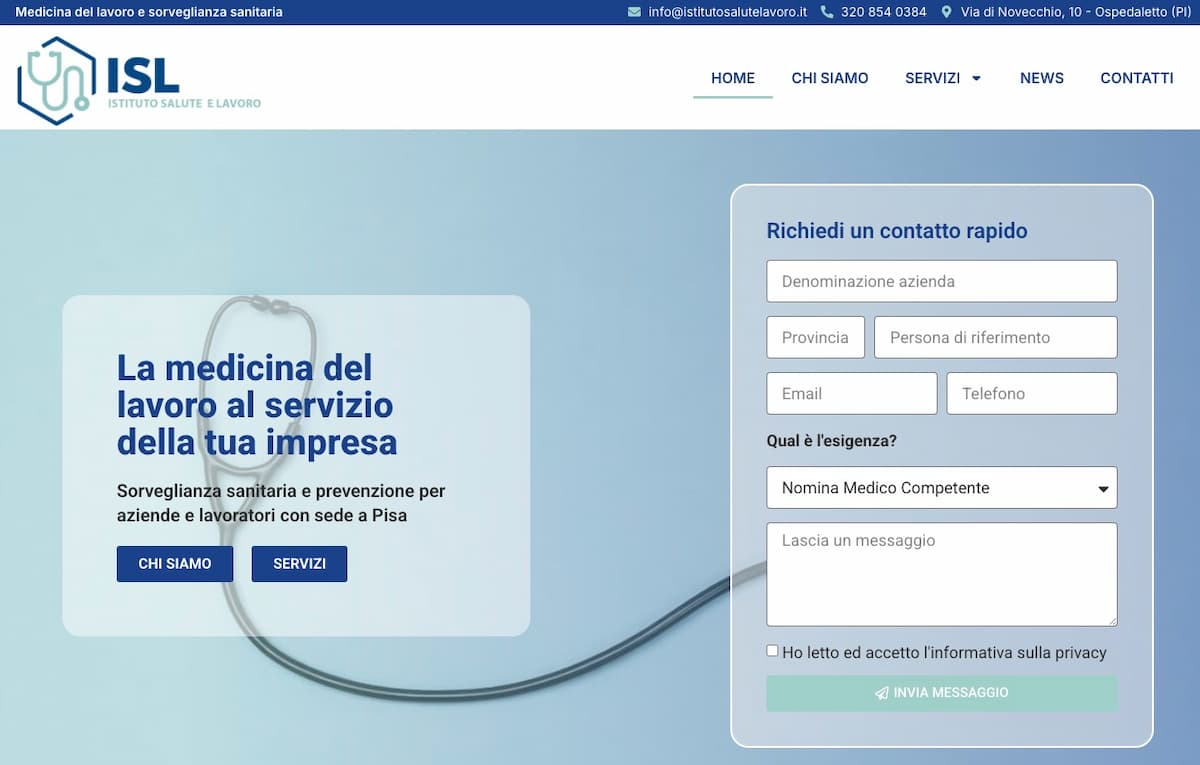Send the form with Invia Messaggio
Screen dimensions: 1200x765
941,693
